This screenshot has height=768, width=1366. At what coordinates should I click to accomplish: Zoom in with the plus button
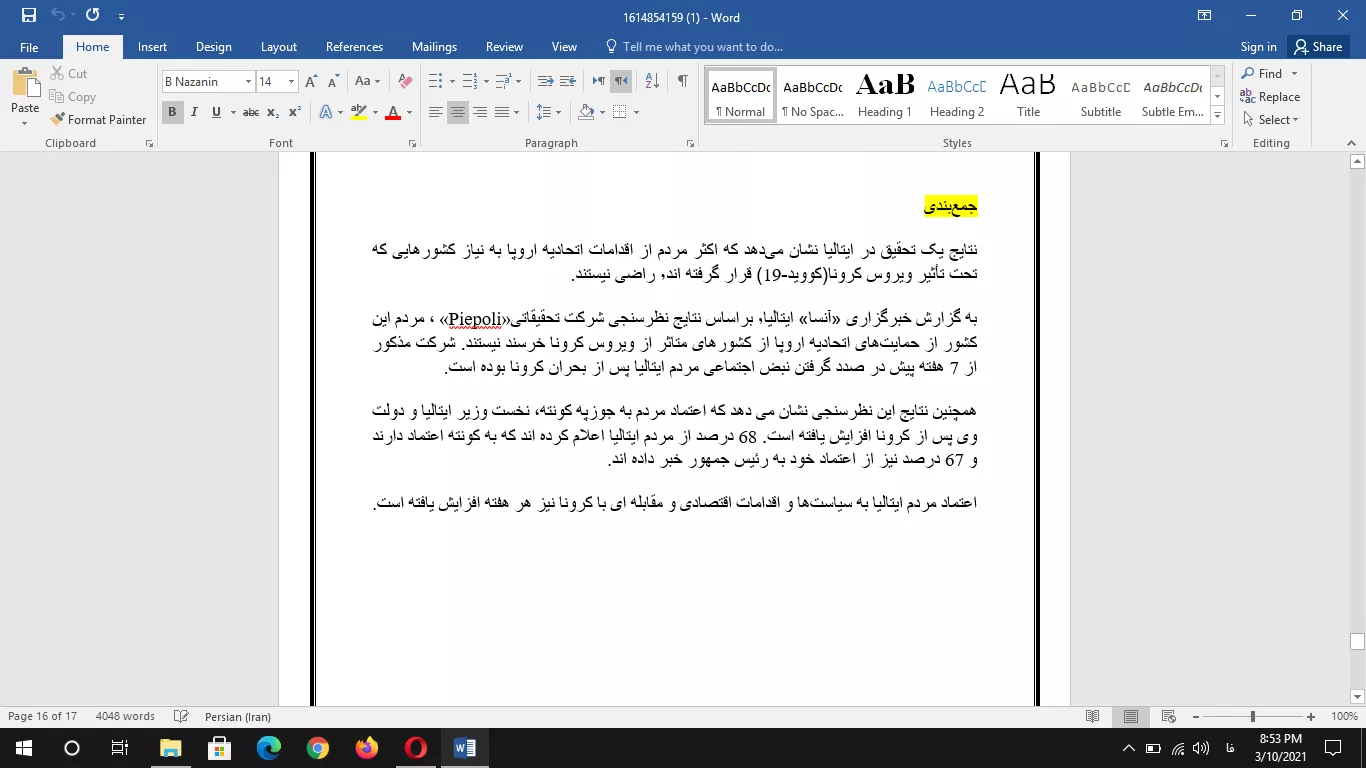1311,716
